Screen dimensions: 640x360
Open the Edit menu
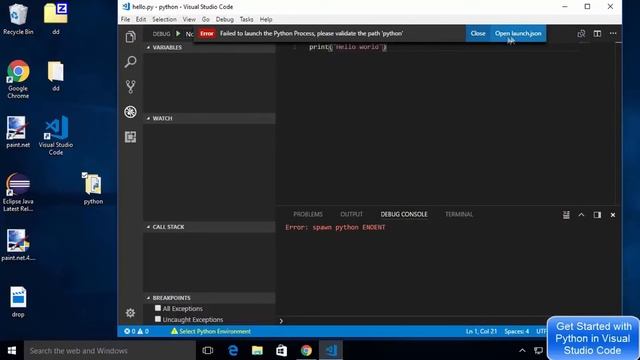[x=141, y=19]
